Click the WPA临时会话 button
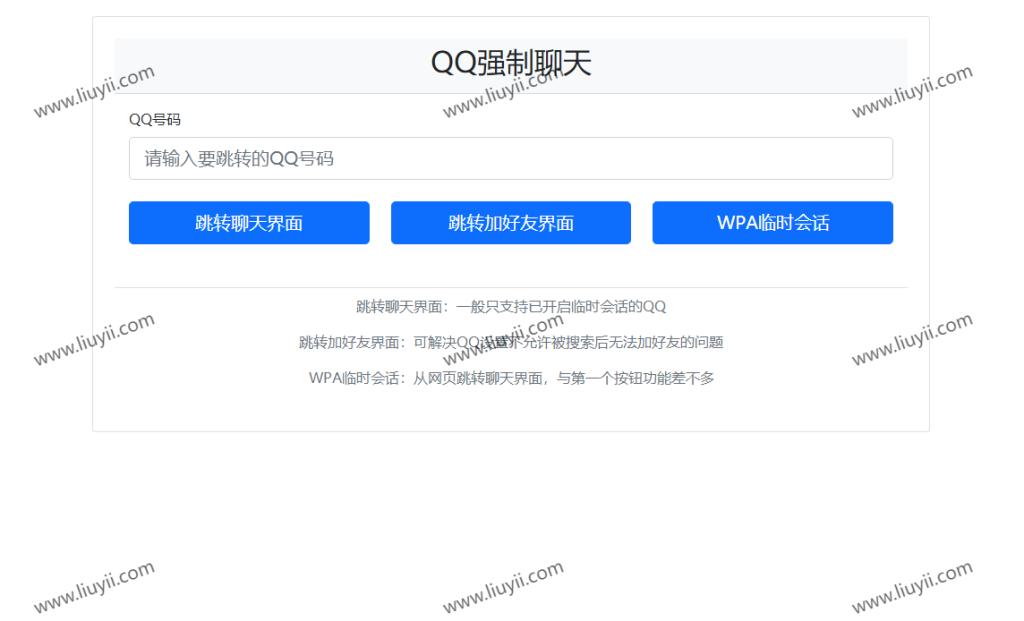 tap(773, 223)
